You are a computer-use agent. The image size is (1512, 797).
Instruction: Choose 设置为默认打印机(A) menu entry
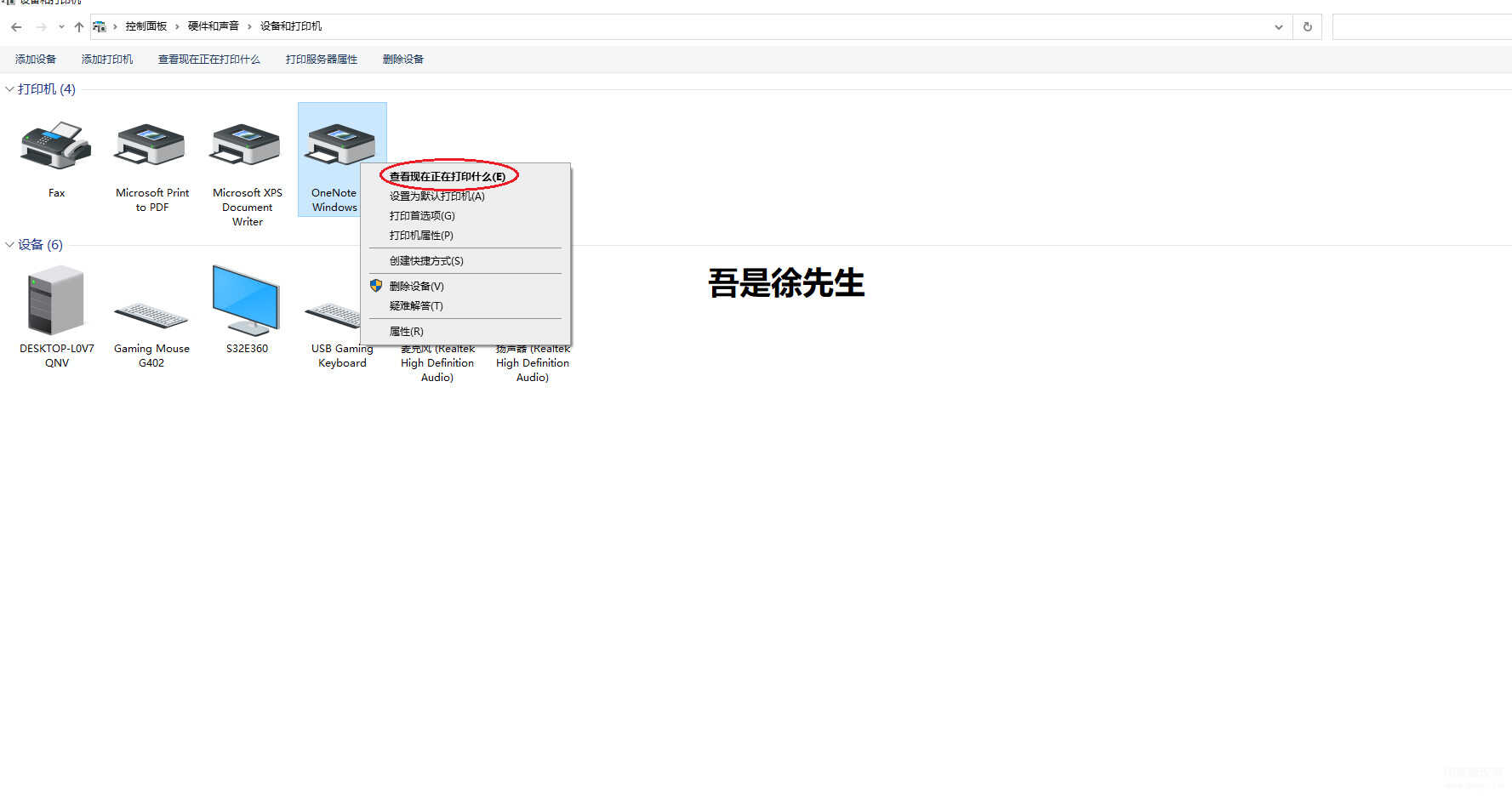click(436, 196)
